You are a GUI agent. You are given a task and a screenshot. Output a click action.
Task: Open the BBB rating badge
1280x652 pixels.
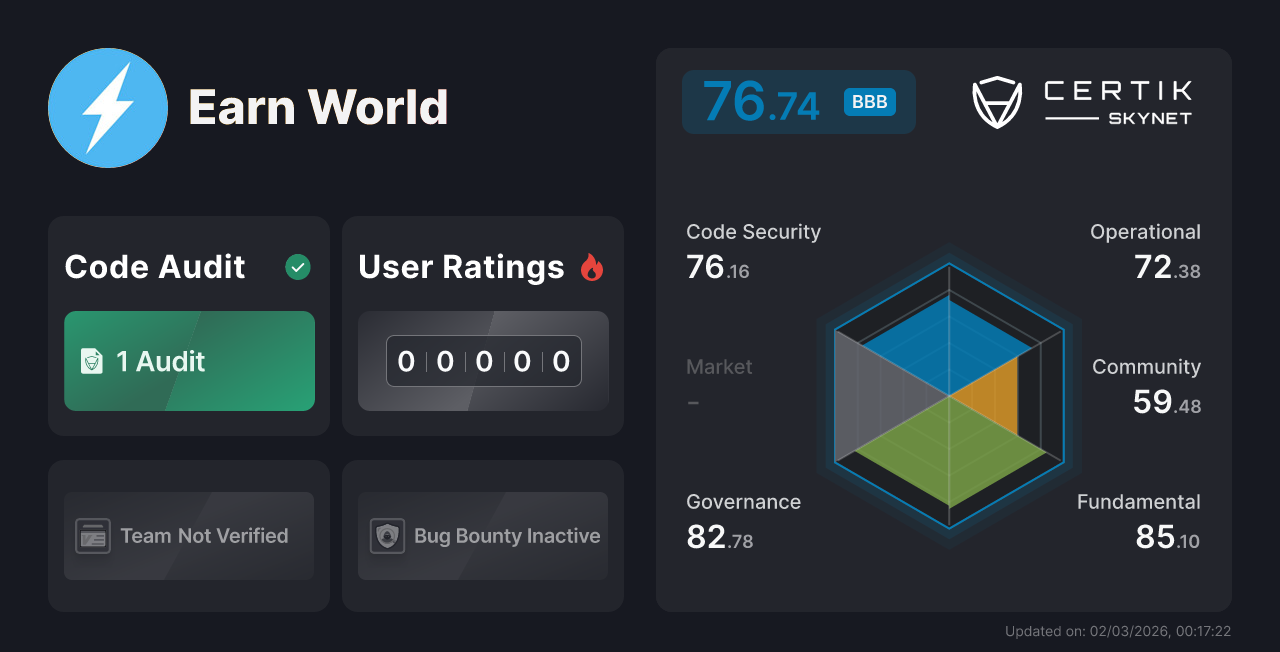point(868,101)
